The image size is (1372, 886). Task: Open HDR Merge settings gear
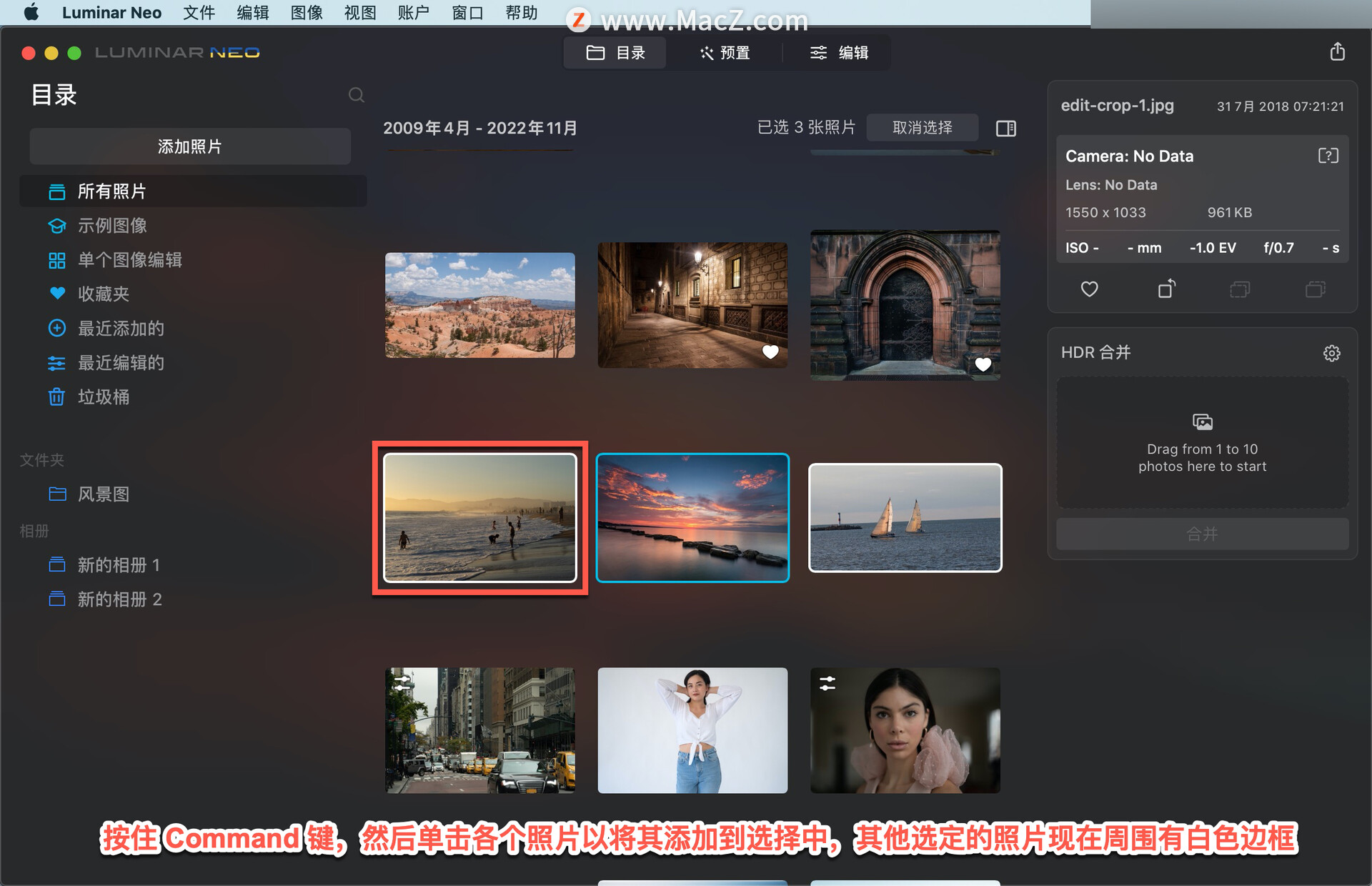(1331, 353)
